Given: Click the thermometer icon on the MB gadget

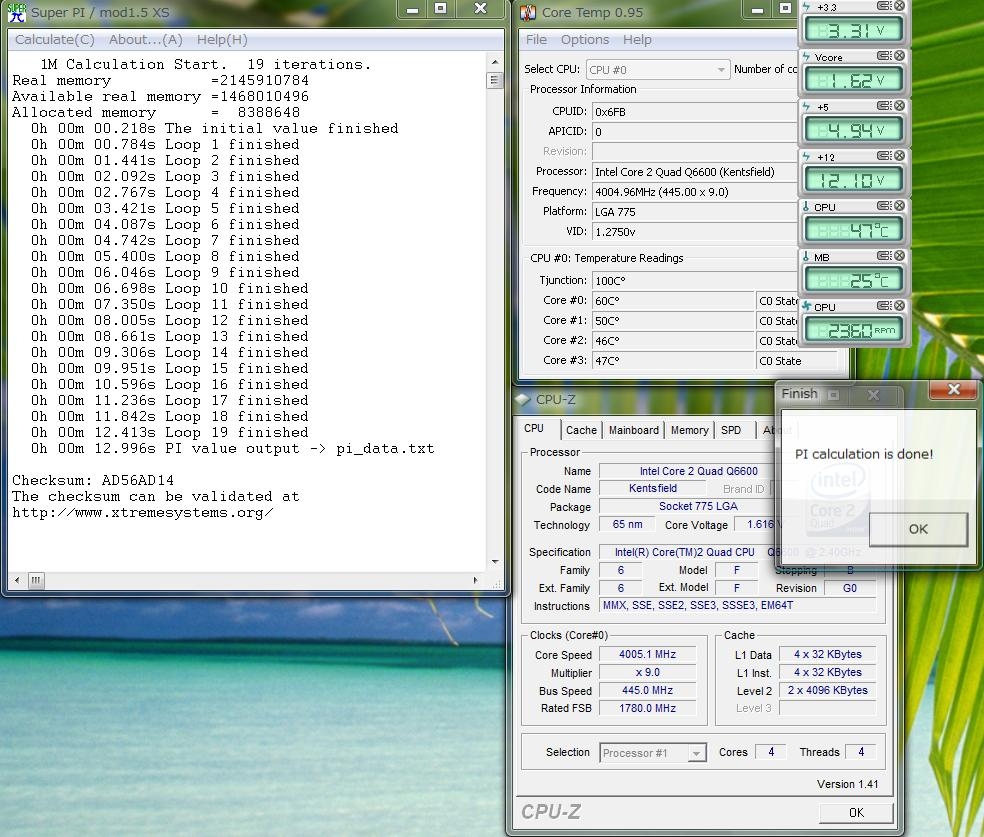Looking at the screenshot, I should (806, 257).
